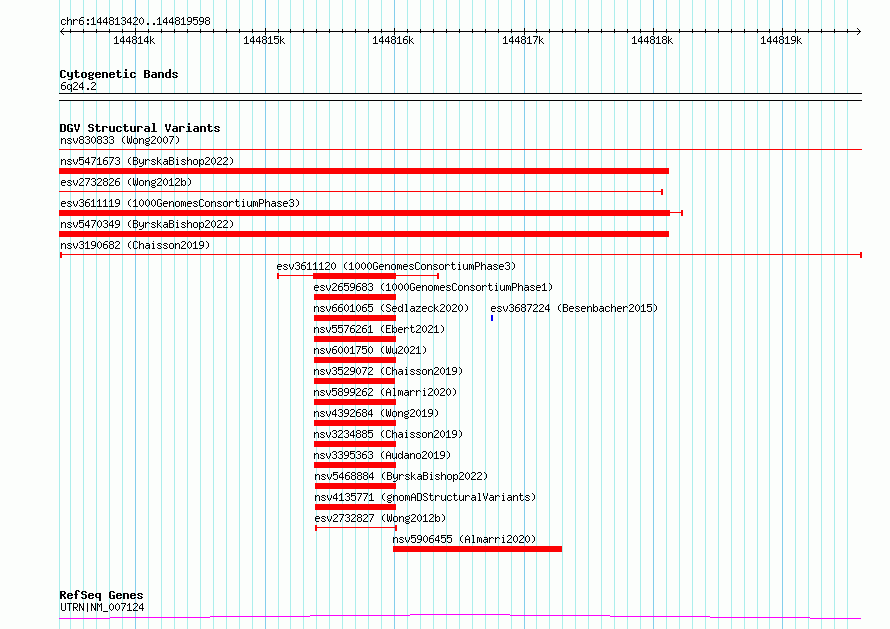This screenshot has width=890, height=629.
Task: Select the nsv5471673 (ByrskaBishop2022) variant label
Action: click(147, 161)
